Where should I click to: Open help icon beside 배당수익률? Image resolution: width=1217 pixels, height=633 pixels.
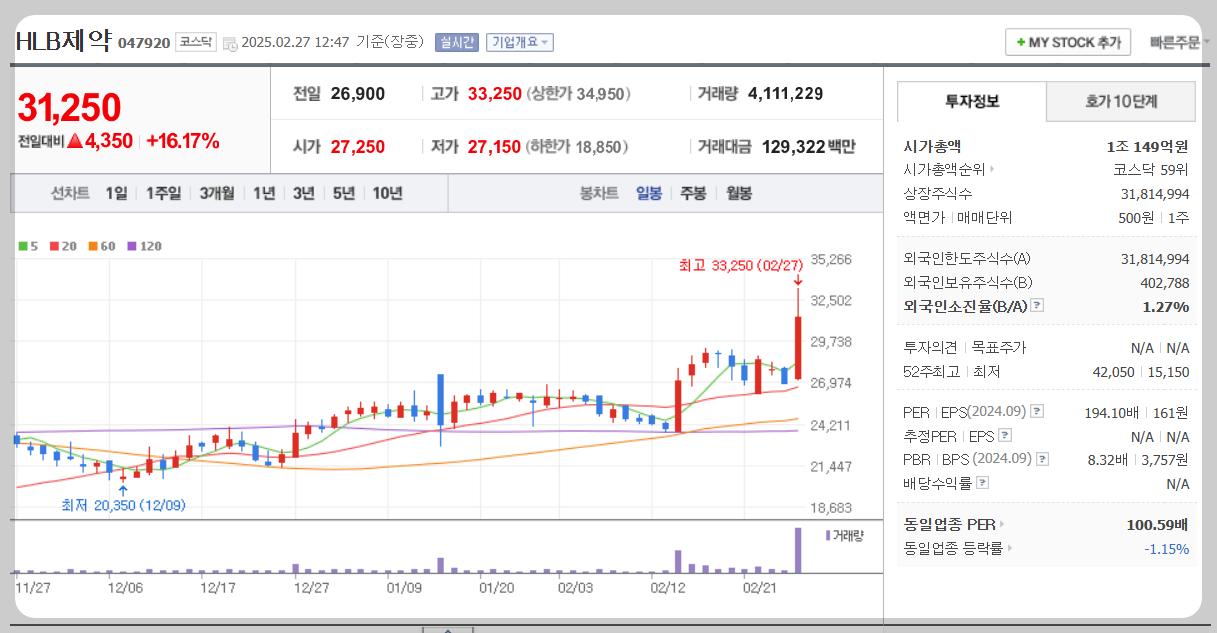point(982,483)
